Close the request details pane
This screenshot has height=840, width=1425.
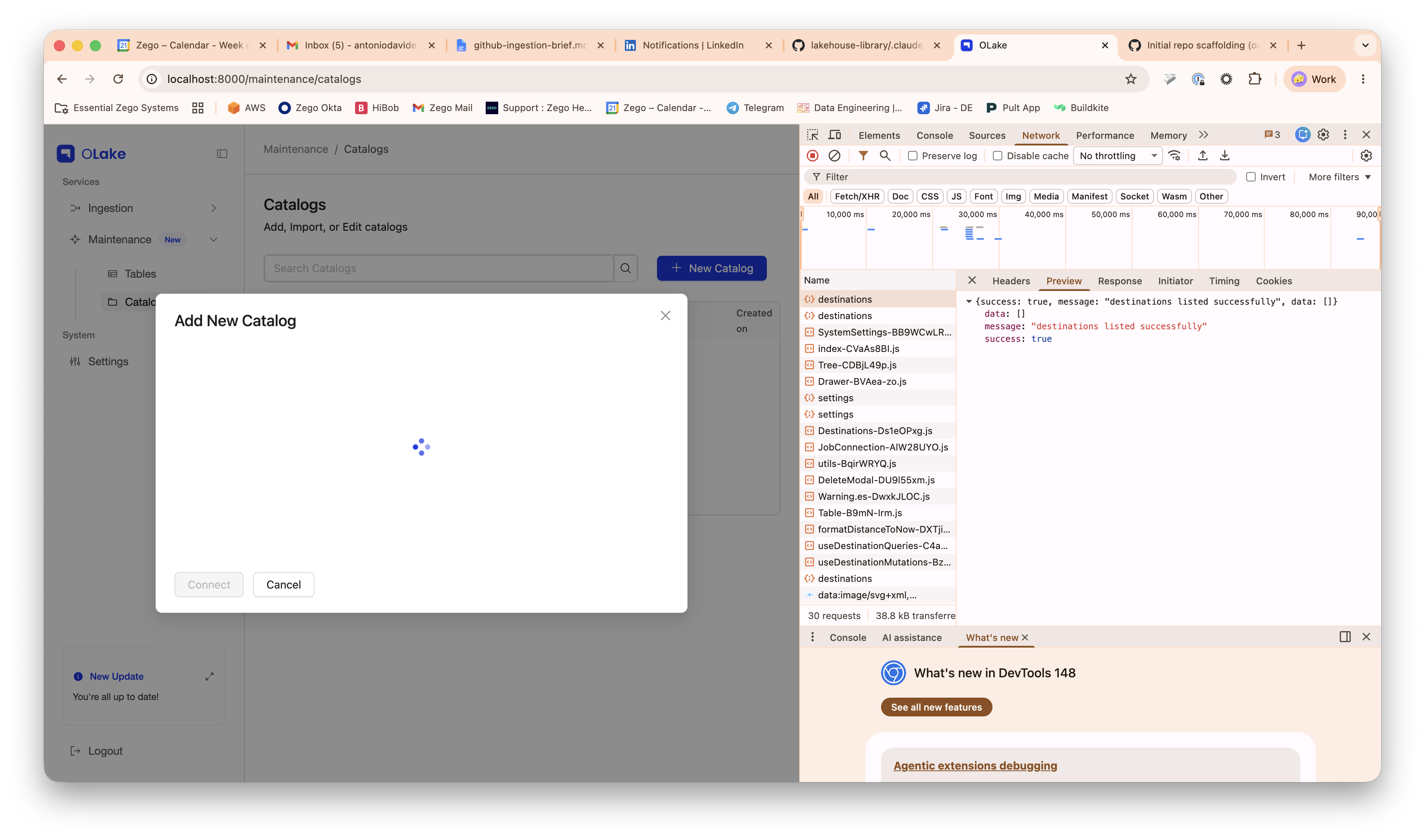tap(972, 280)
